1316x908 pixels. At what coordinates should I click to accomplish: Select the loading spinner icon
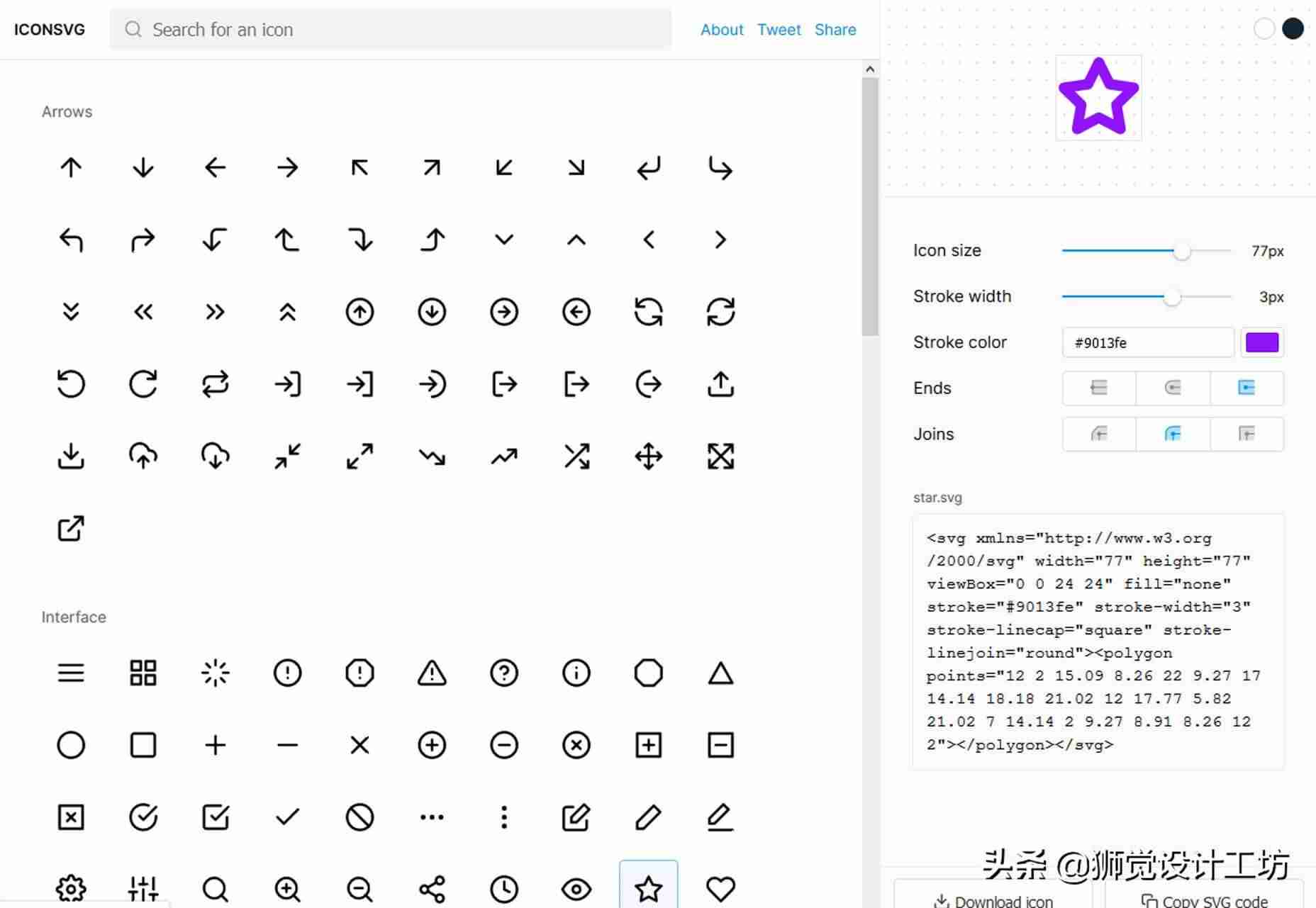pos(215,673)
